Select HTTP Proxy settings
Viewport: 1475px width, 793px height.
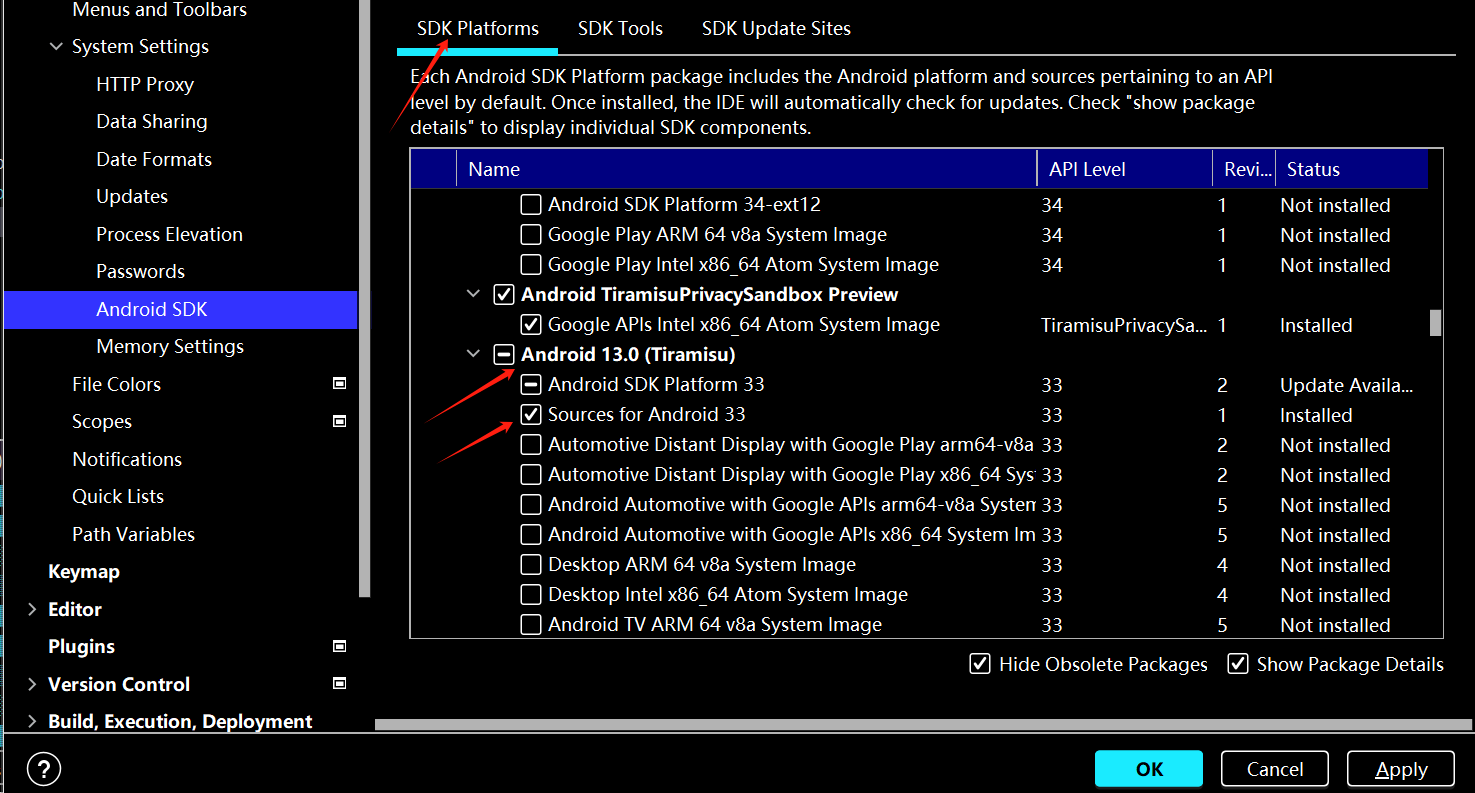click(145, 85)
